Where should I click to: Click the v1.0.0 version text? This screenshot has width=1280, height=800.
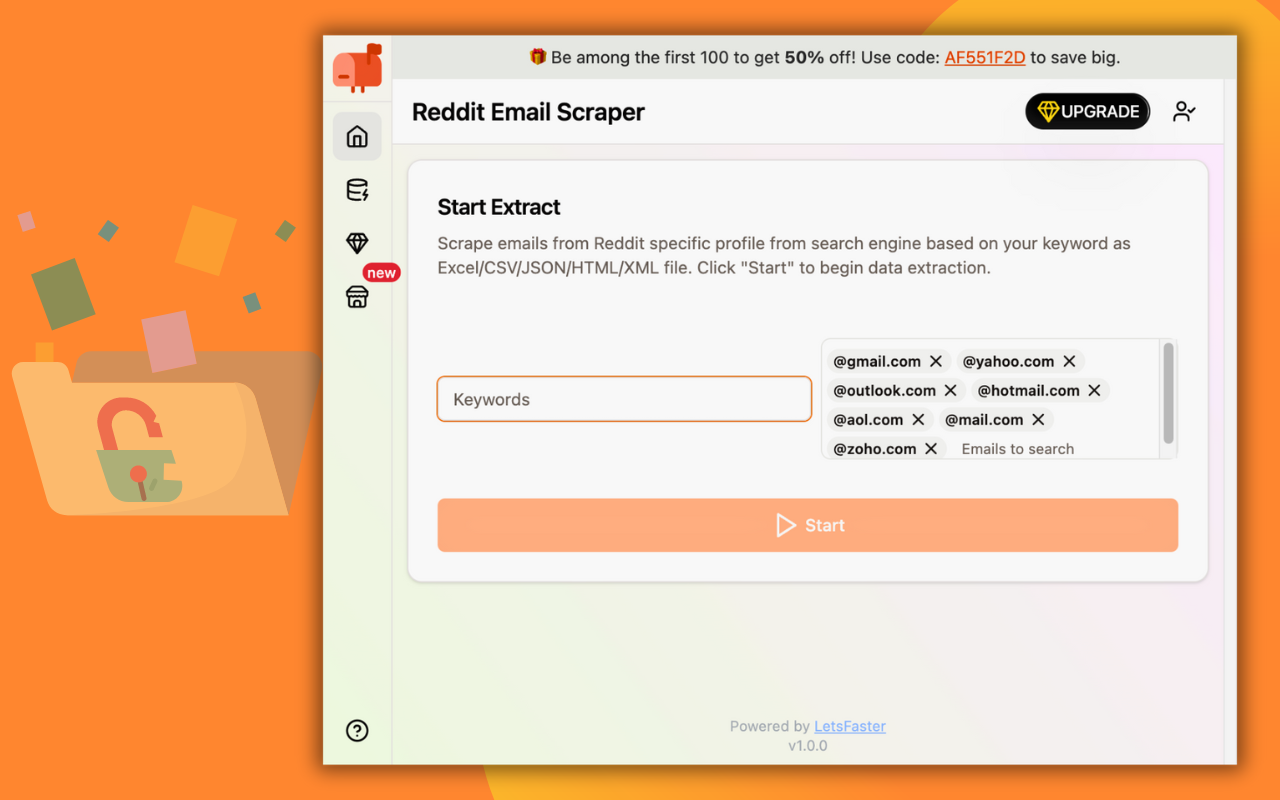[808, 745]
